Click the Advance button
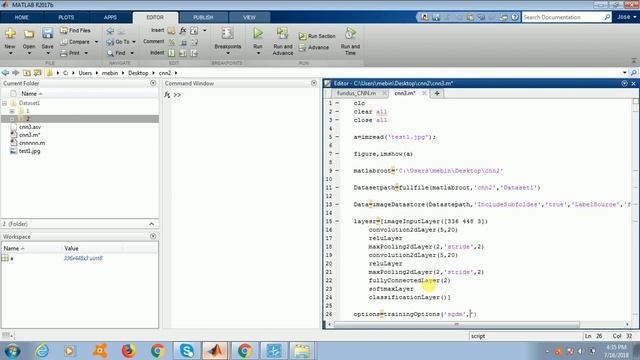This screenshot has height=360, width=640. coord(314,47)
